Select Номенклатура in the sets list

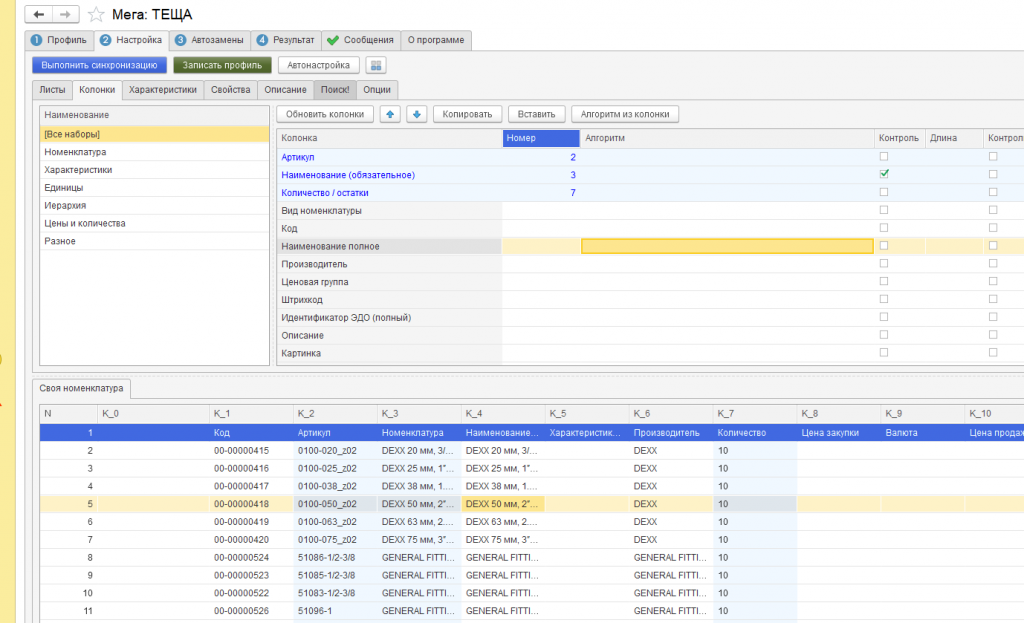75,152
